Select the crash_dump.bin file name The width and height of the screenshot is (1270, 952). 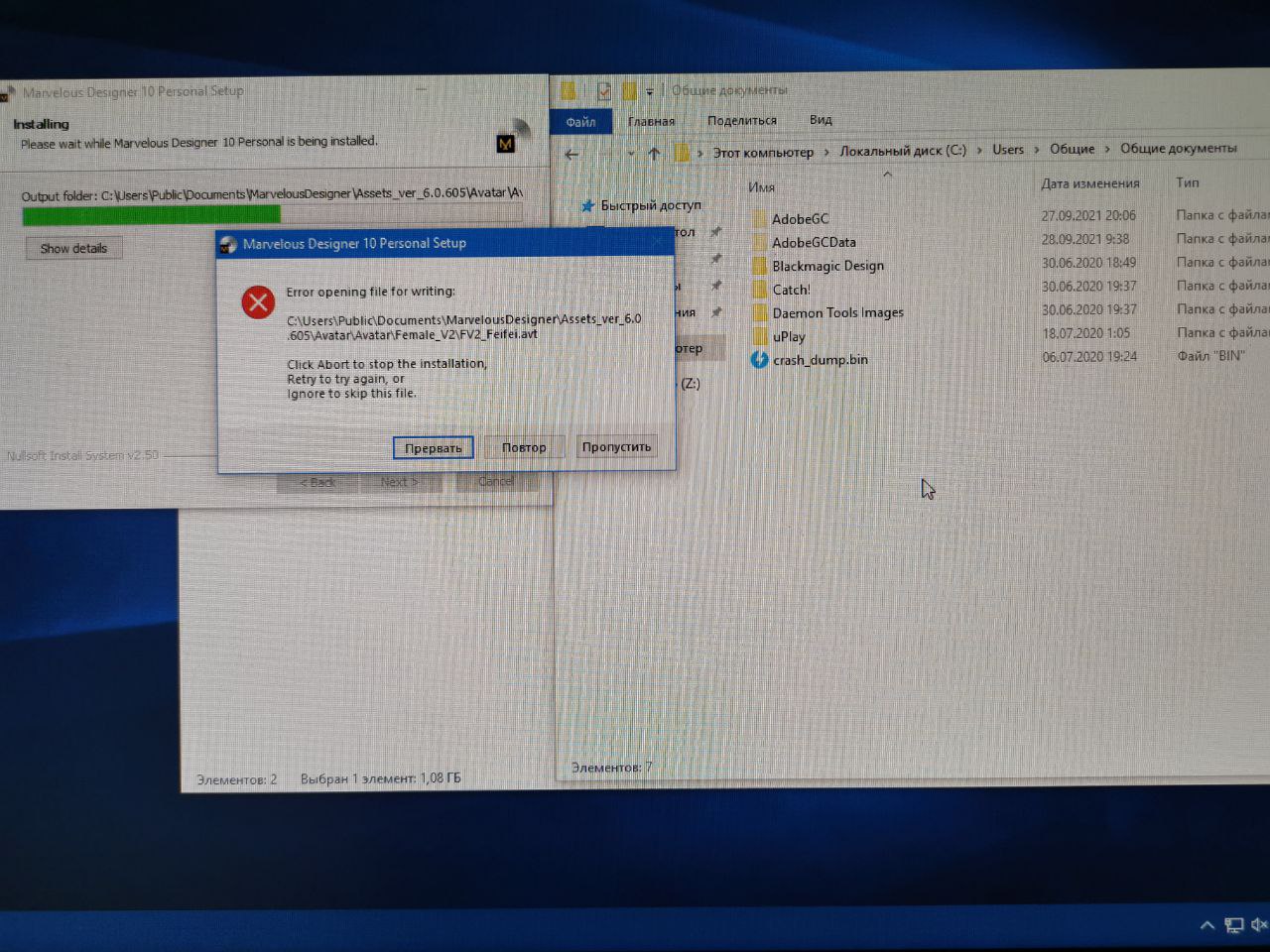821,359
